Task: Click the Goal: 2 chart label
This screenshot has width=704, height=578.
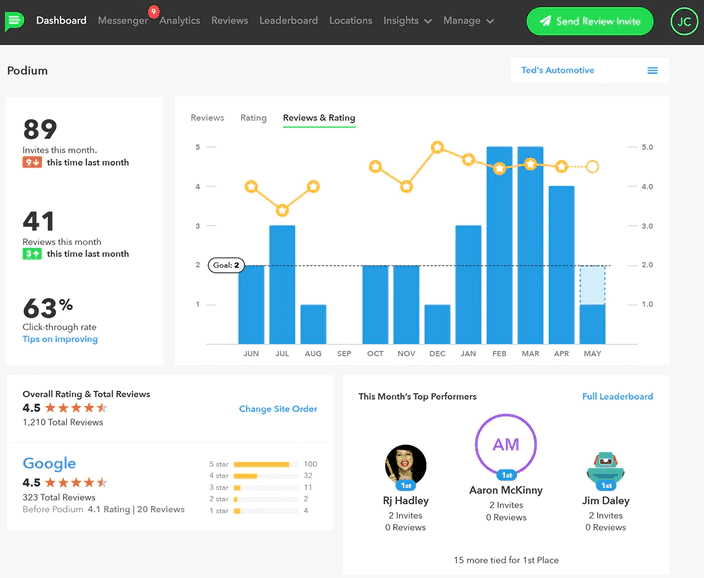Action: pos(226,265)
